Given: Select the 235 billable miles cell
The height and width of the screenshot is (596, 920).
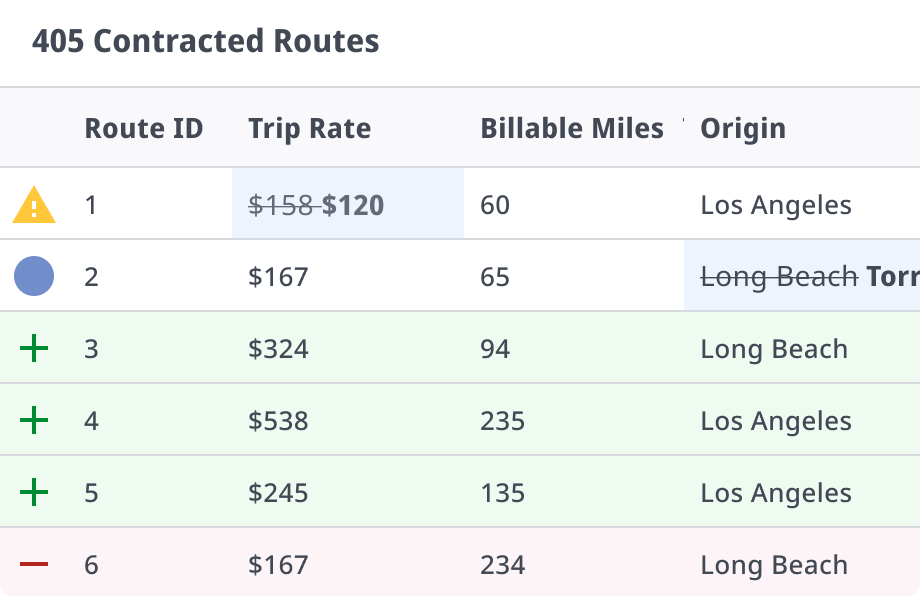Looking at the screenshot, I should (x=574, y=419).
